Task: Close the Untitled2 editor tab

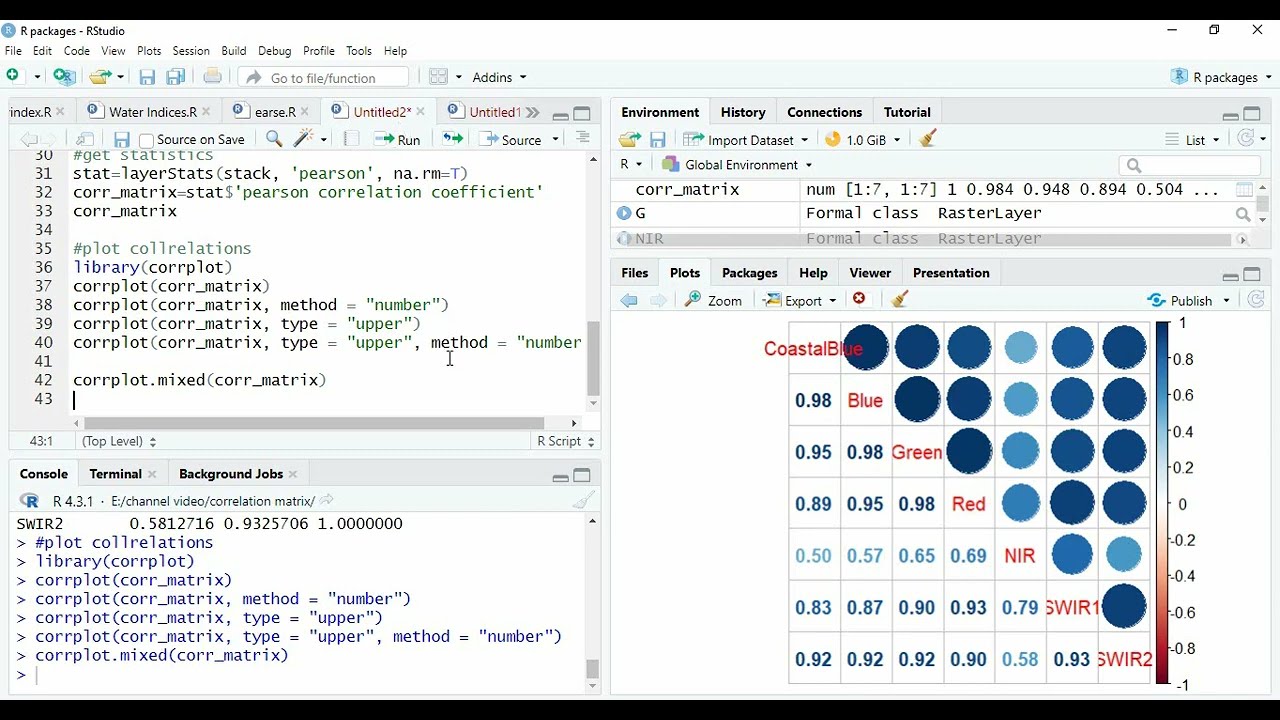Action: coord(420,112)
